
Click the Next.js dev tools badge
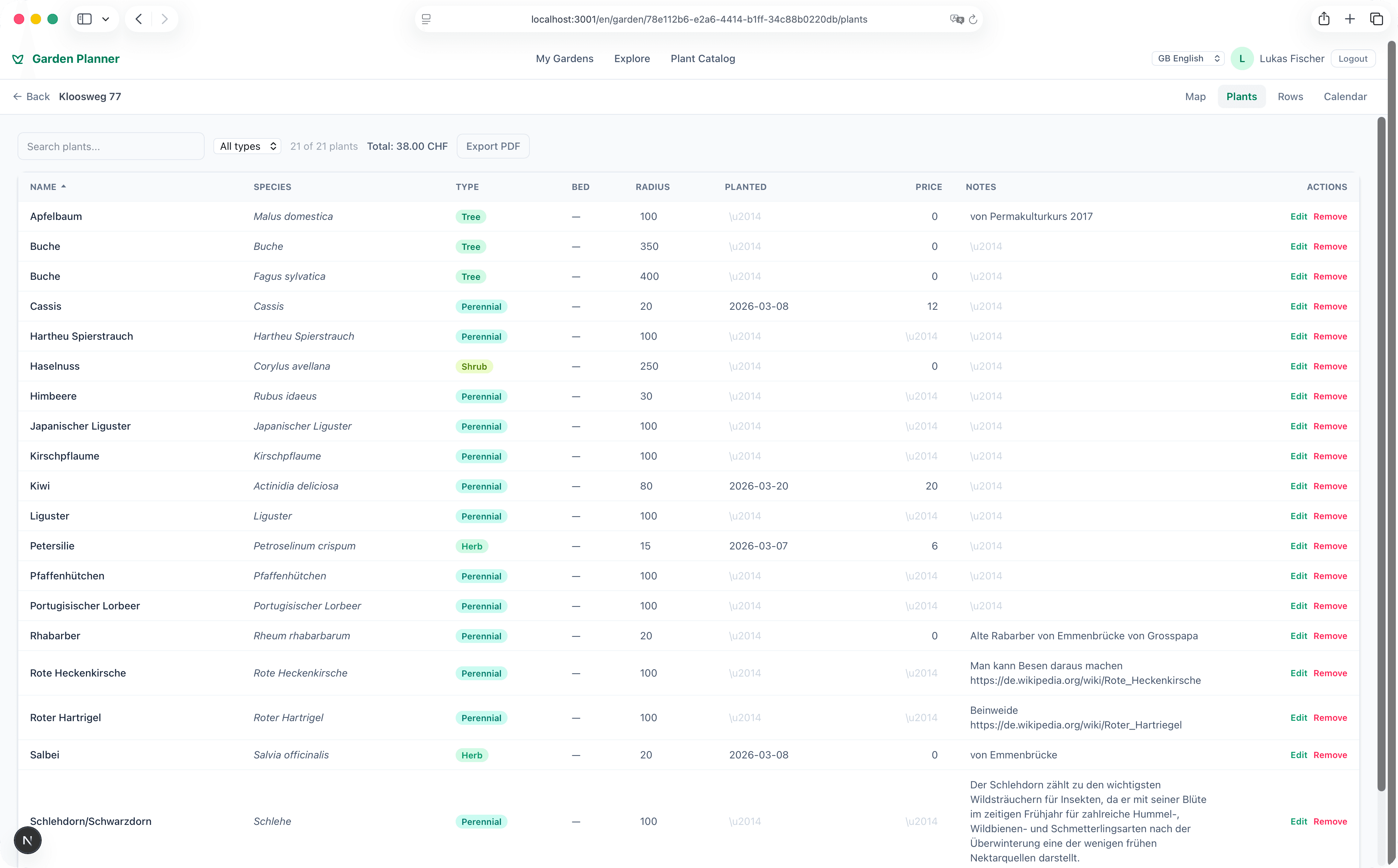27,841
